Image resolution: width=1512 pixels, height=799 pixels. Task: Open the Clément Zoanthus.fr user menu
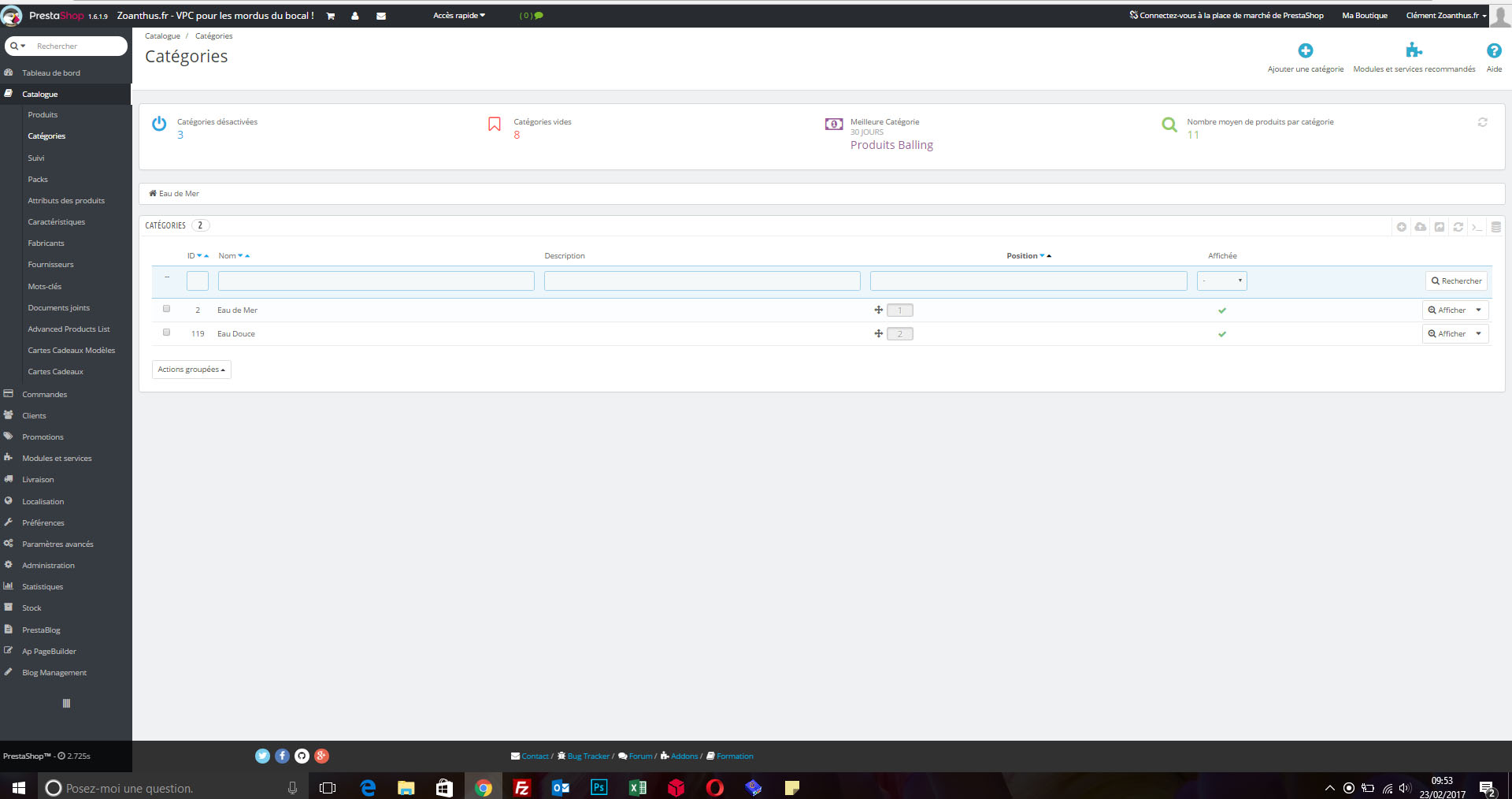coord(1446,16)
